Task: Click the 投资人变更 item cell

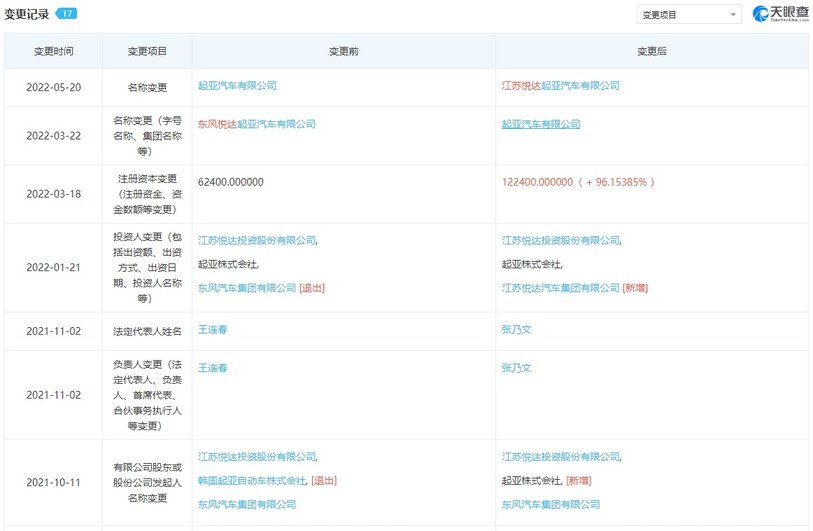Action: [x=147, y=268]
